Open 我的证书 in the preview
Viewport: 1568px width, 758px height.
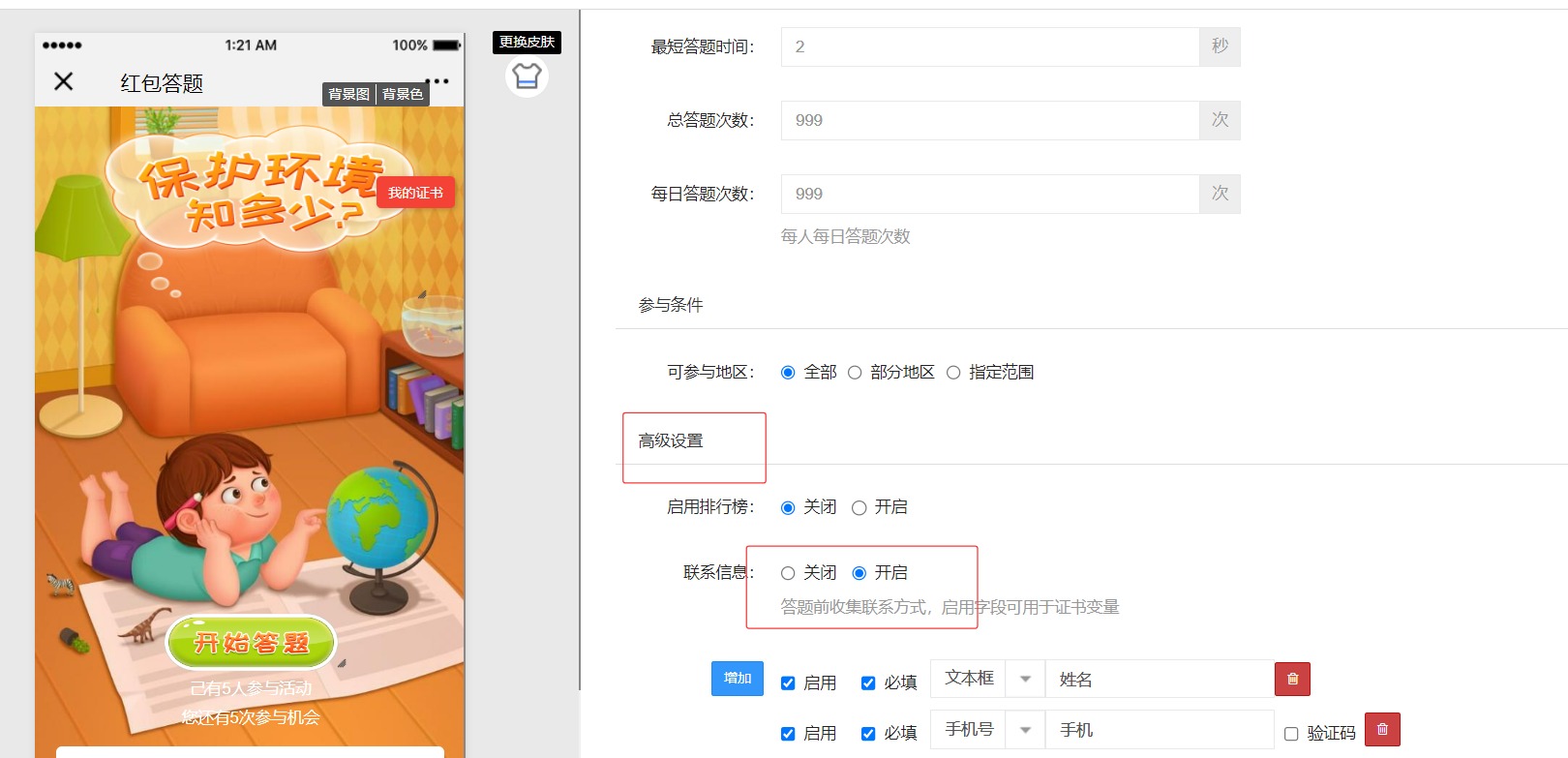coord(415,193)
